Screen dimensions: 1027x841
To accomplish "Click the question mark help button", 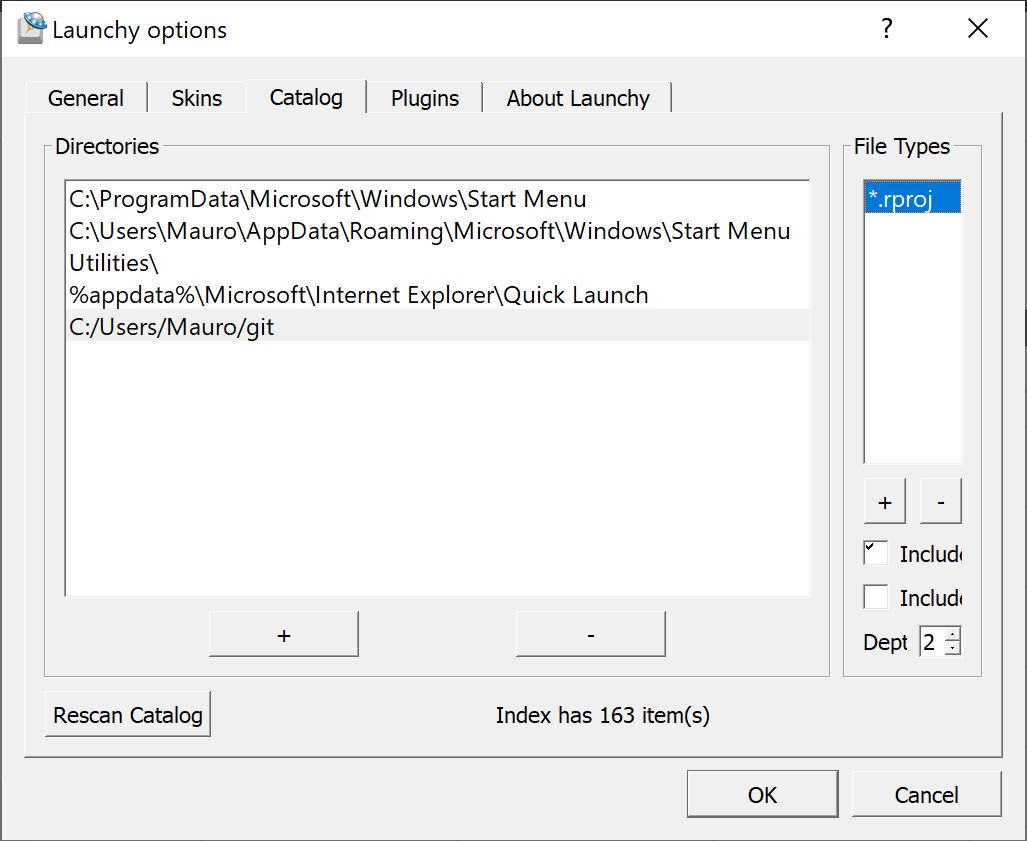I will [x=886, y=29].
